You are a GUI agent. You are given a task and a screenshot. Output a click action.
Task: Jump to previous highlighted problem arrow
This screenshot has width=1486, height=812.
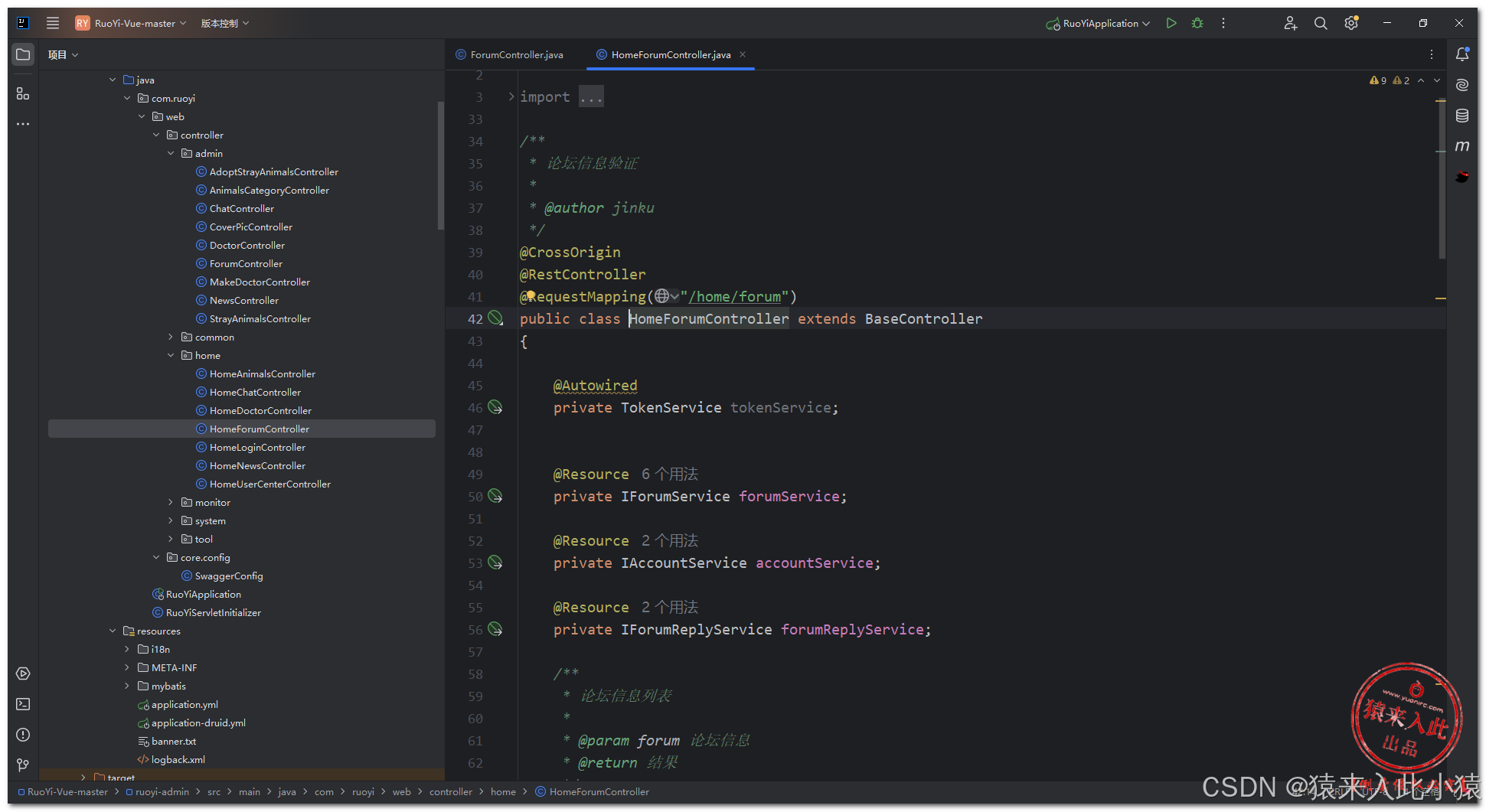[x=1421, y=80]
